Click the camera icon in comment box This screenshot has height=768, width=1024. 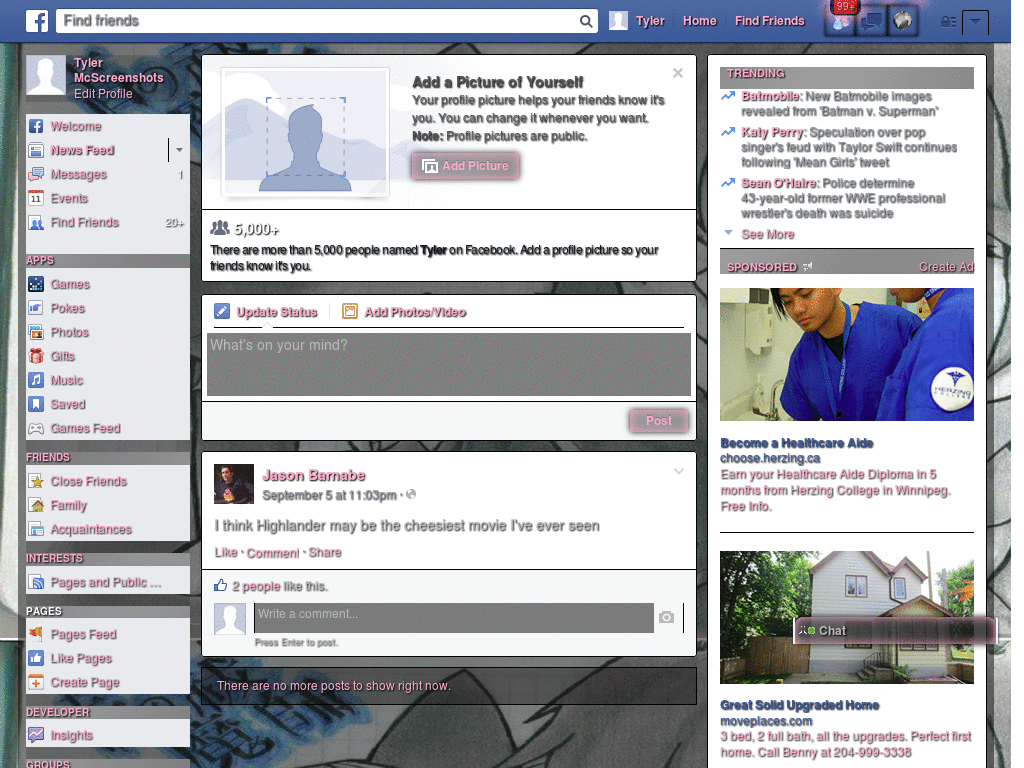(x=666, y=617)
